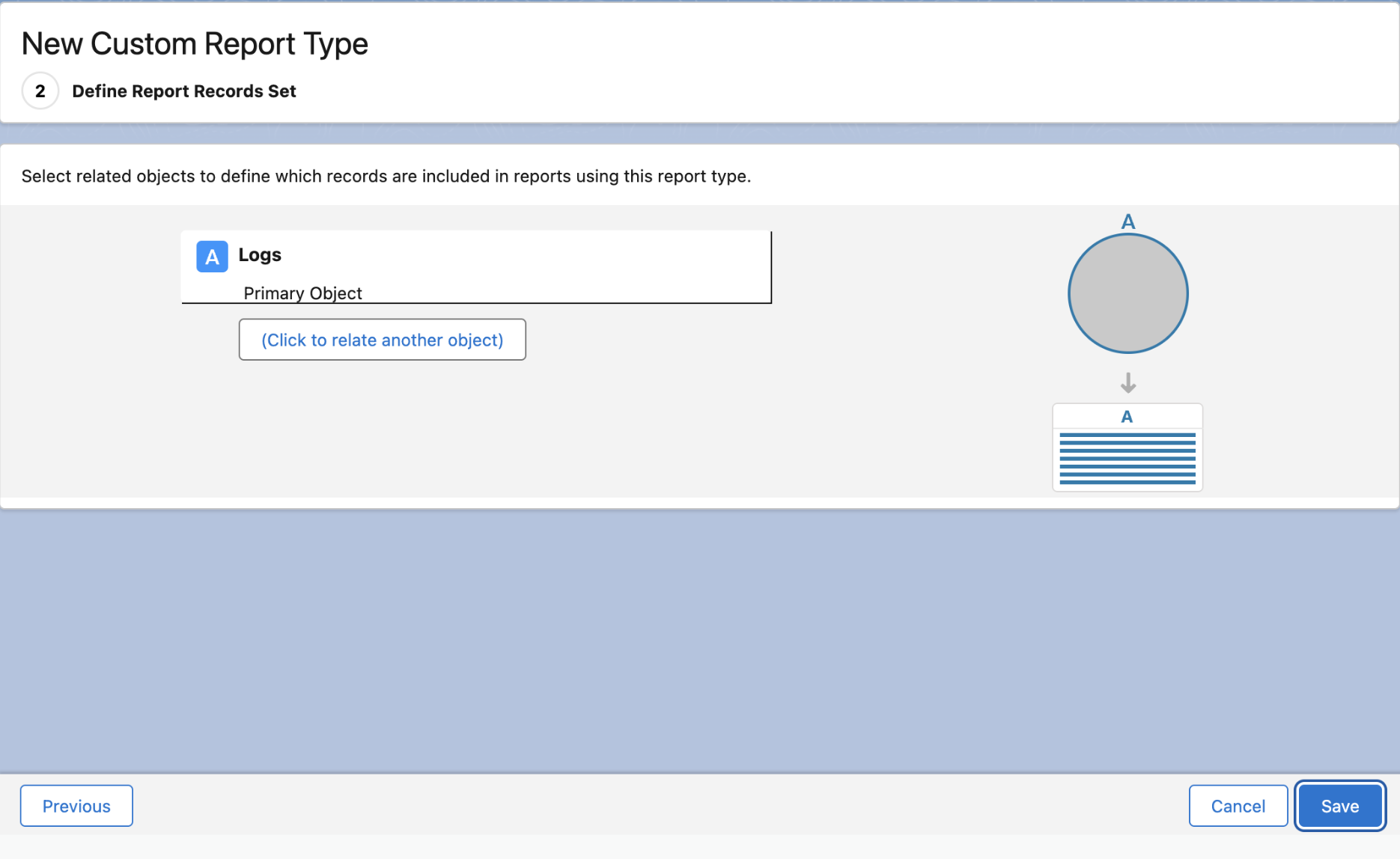The width and height of the screenshot is (1400, 859).
Task: Click the 'Logs' object name
Action: coord(260,255)
